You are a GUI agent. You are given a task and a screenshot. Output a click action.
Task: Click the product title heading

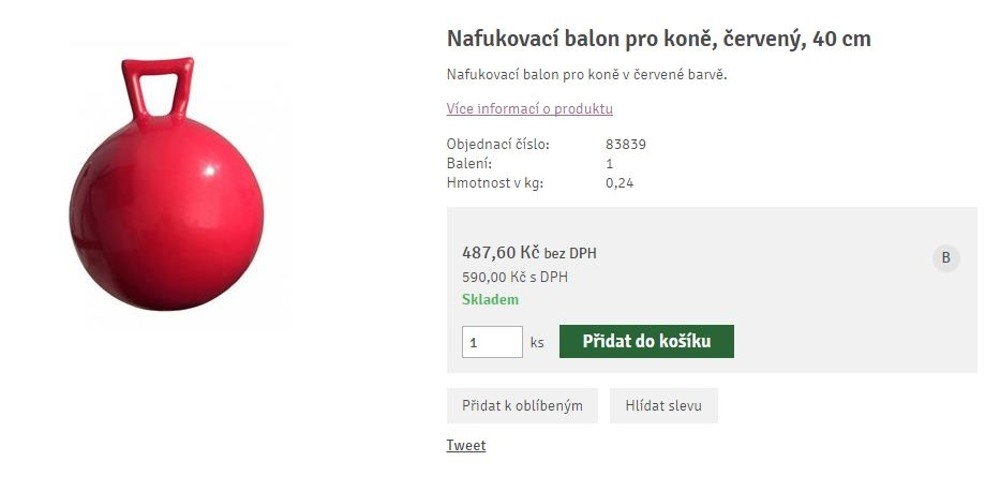pyautogui.click(x=658, y=39)
